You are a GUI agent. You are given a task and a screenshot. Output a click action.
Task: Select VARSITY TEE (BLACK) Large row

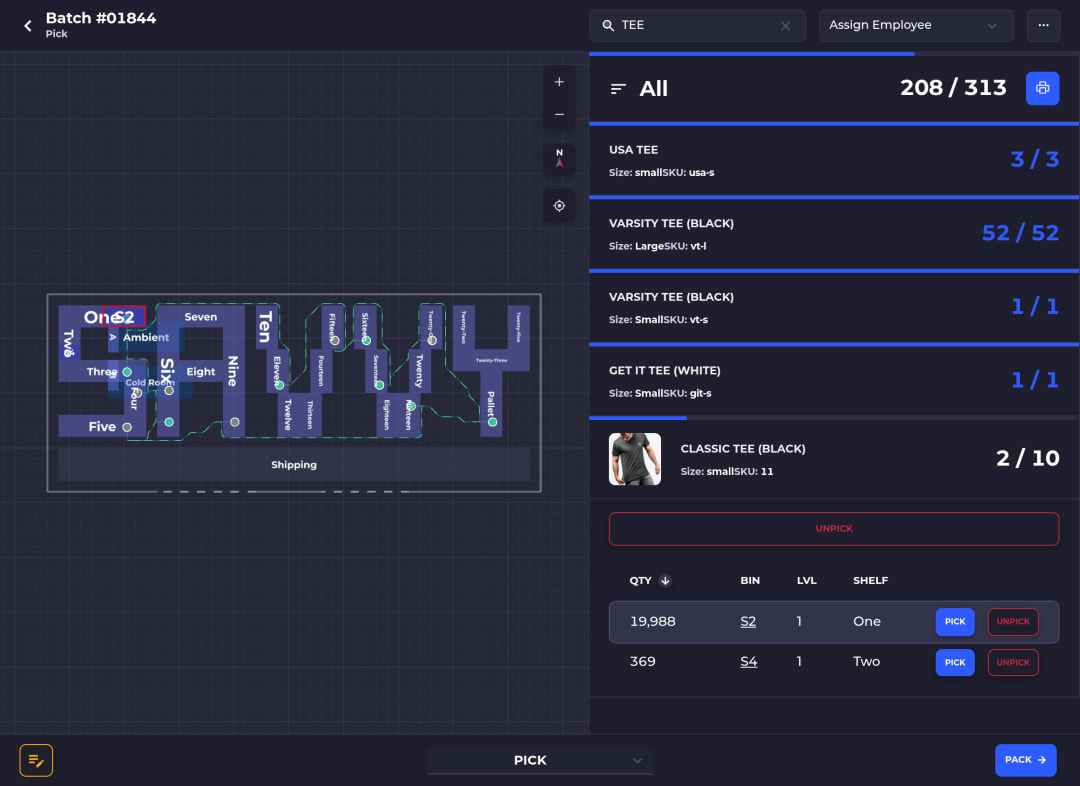click(x=833, y=234)
